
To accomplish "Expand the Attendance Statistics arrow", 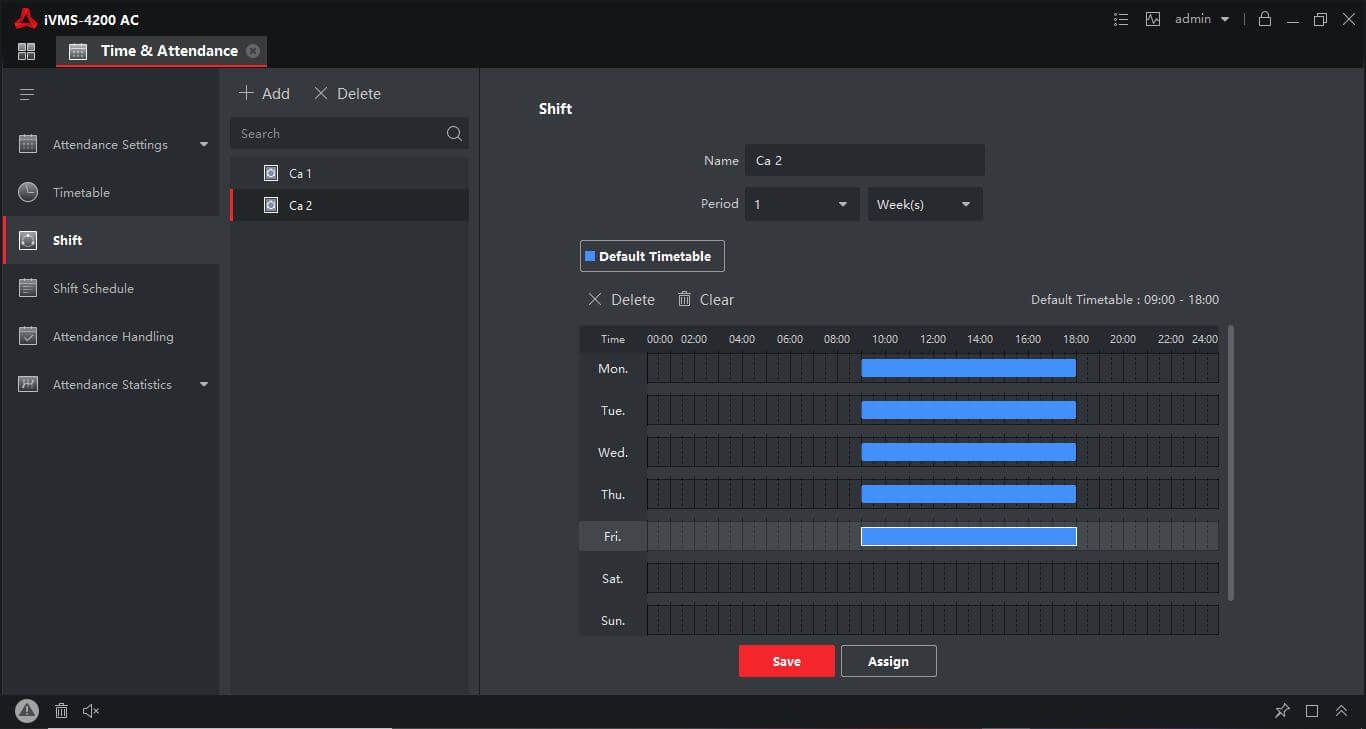I will [204, 384].
